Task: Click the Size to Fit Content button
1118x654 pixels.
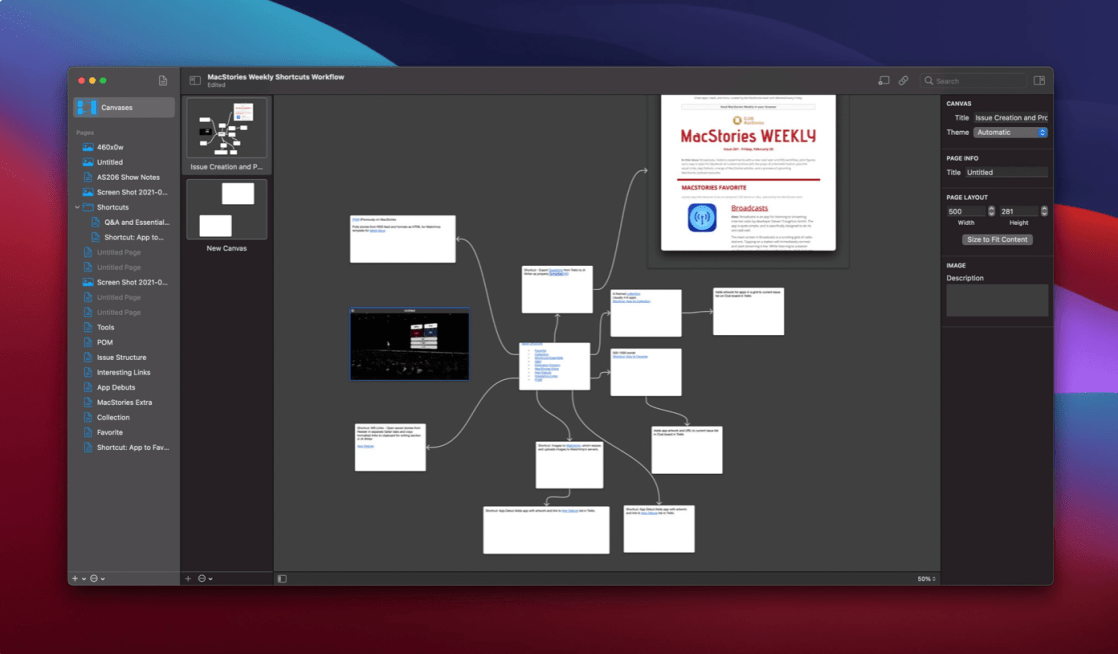Action: click(997, 240)
